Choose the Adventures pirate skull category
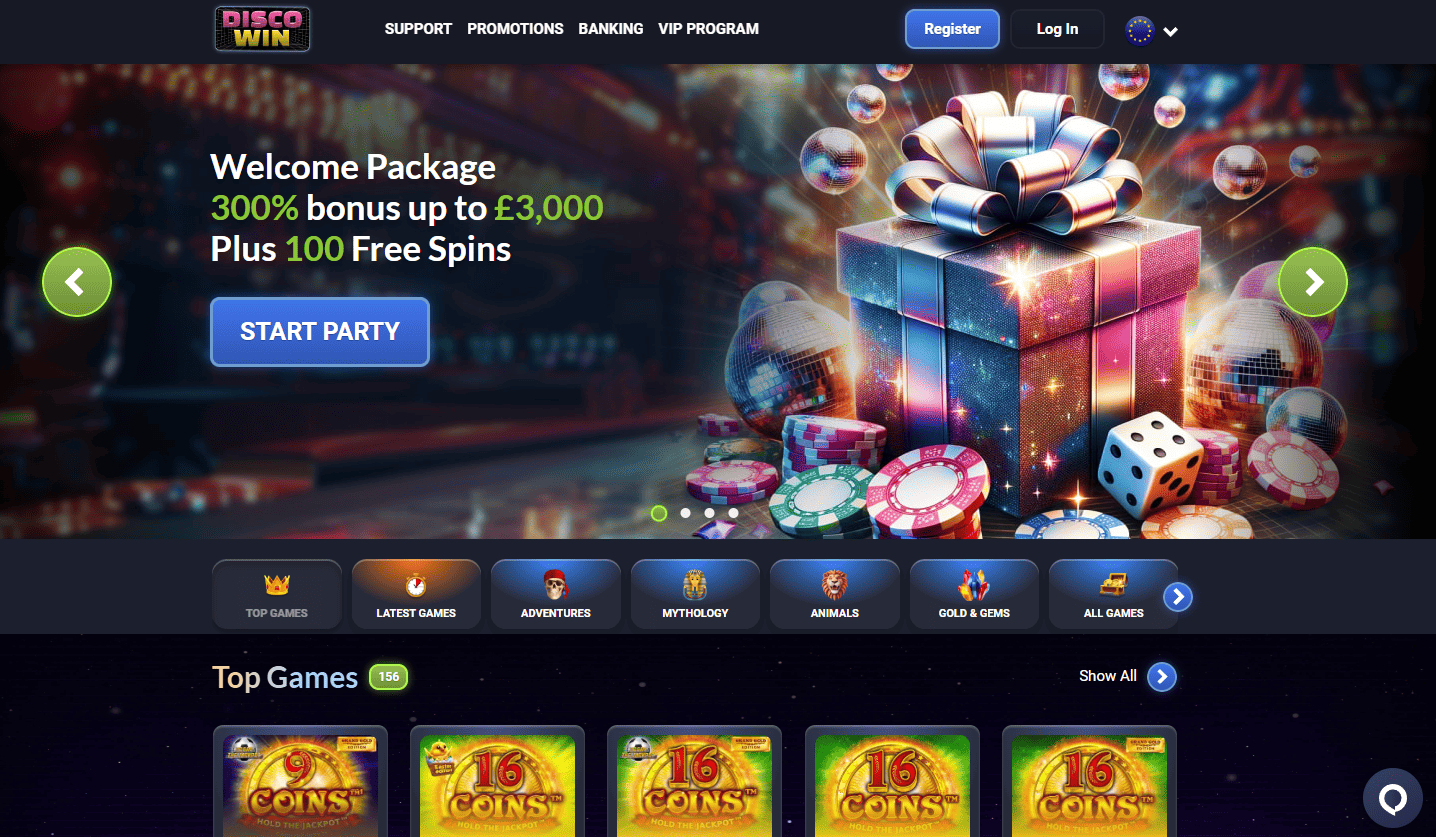The width and height of the screenshot is (1436, 837). point(556,594)
